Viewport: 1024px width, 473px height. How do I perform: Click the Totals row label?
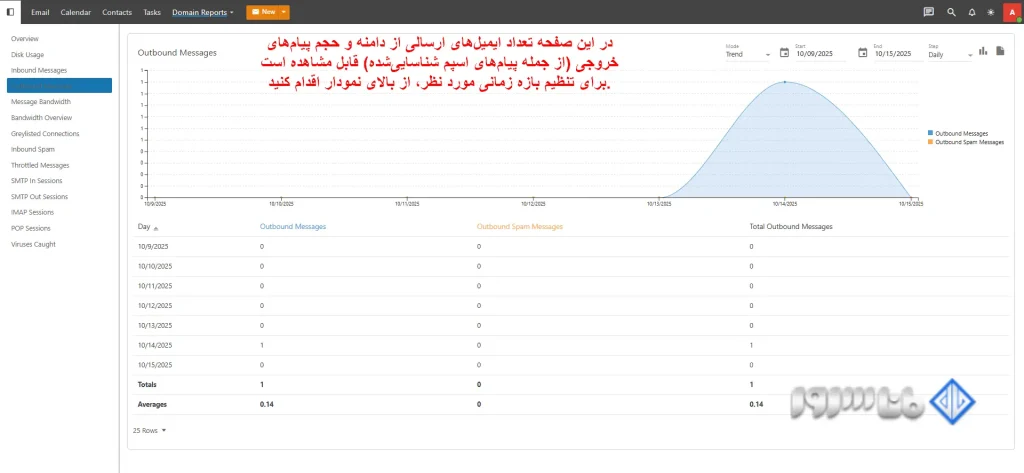147,385
